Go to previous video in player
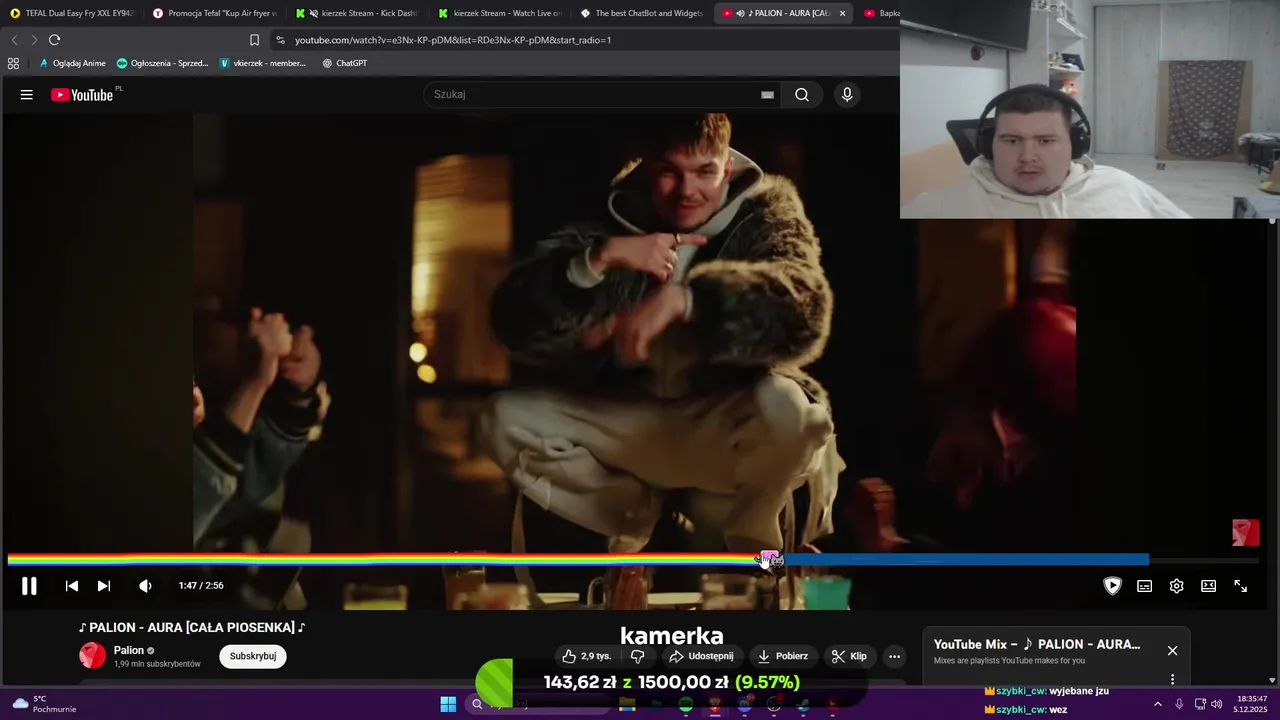 coord(72,586)
